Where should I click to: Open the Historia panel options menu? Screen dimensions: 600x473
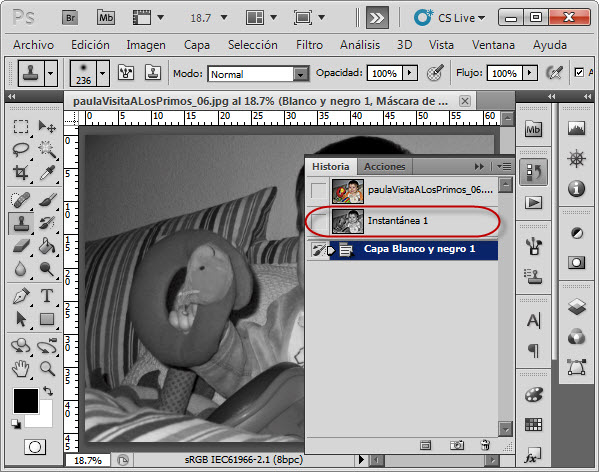pyautogui.click(x=504, y=166)
